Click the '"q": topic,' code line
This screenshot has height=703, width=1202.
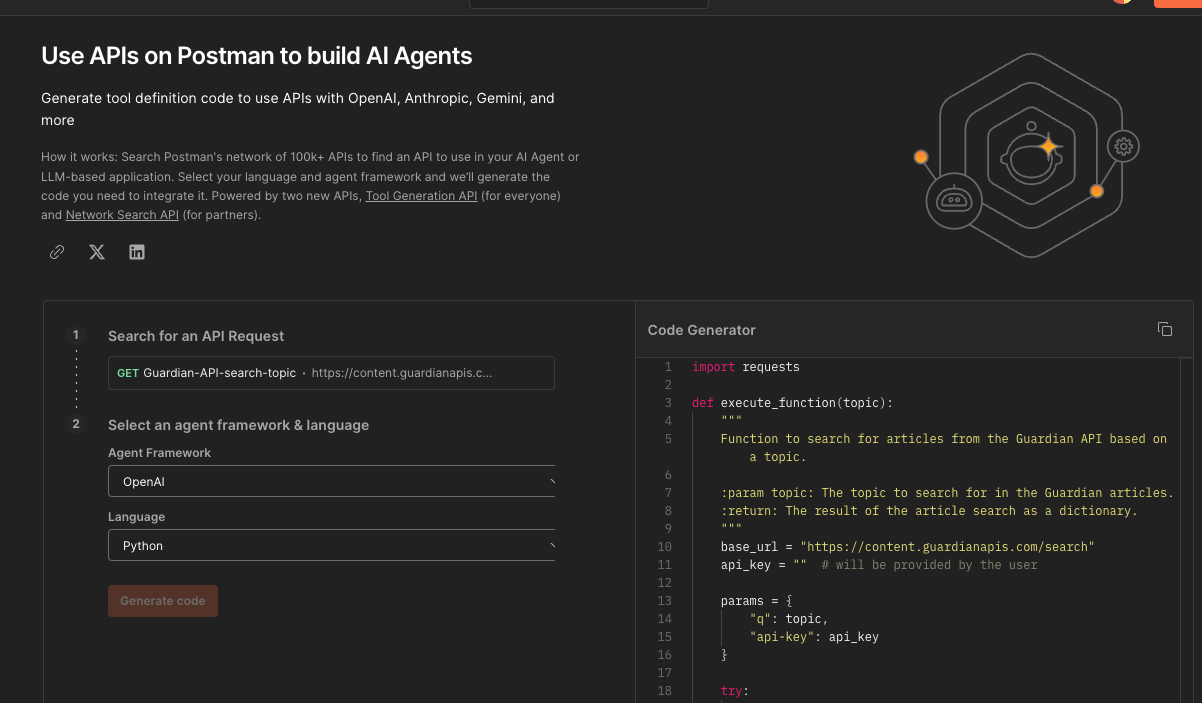[x=789, y=619]
